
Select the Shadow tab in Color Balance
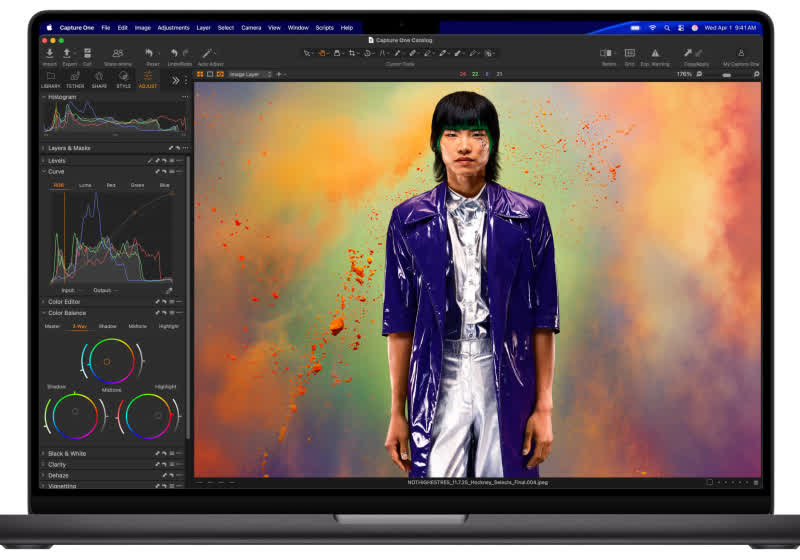107,326
